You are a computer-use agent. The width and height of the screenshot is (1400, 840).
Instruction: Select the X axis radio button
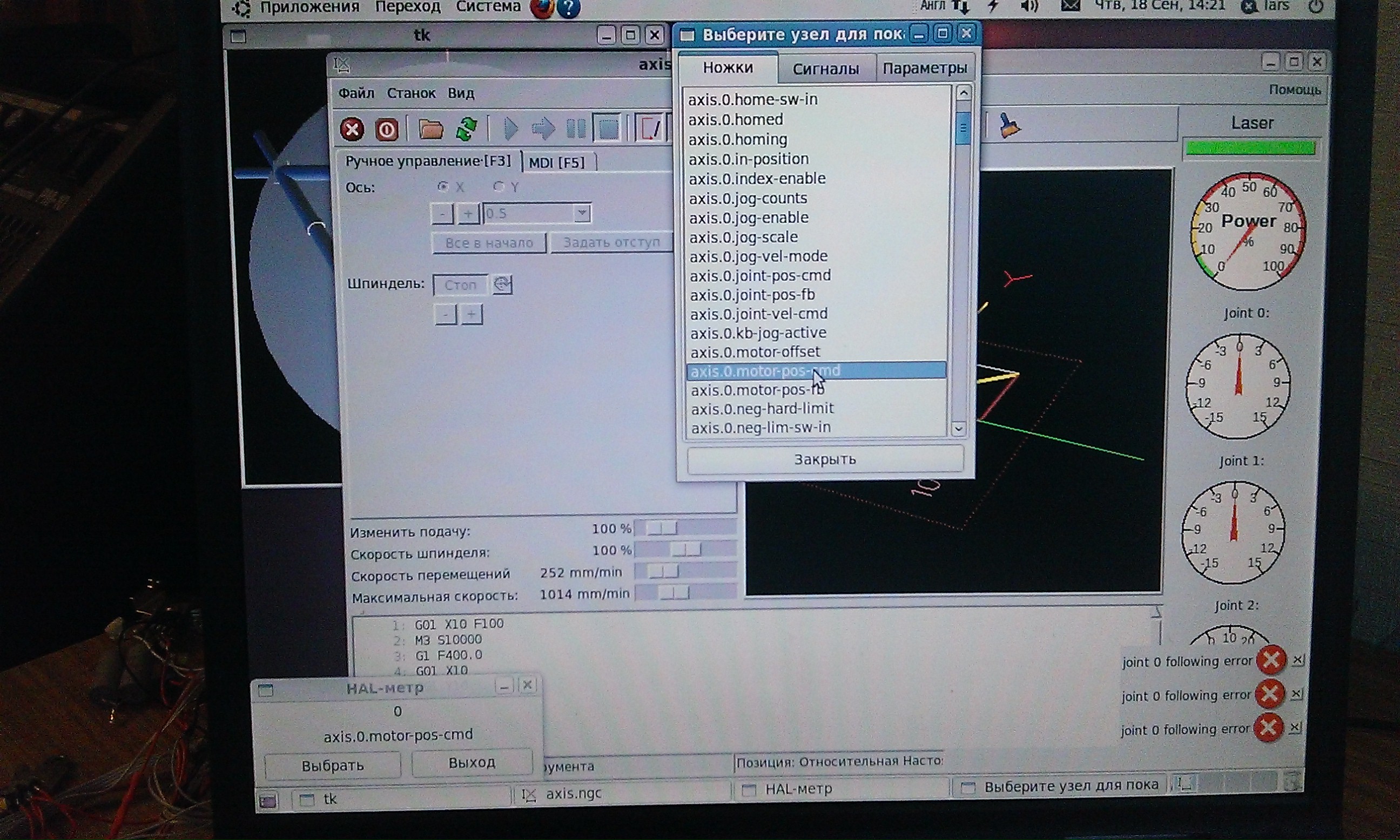coord(443,186)
